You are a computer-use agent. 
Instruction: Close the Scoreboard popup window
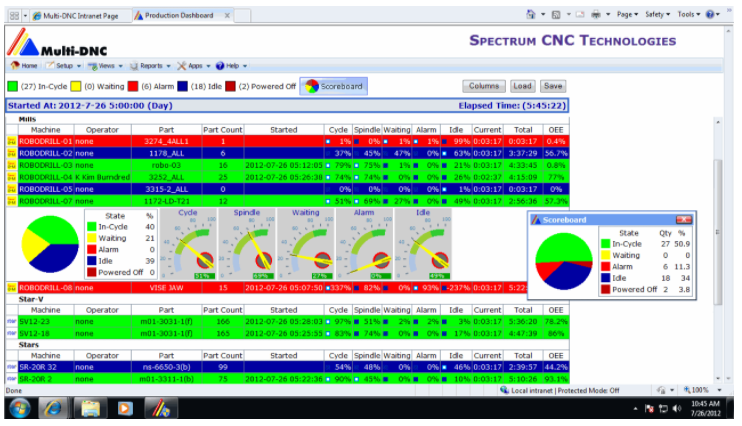684,220
